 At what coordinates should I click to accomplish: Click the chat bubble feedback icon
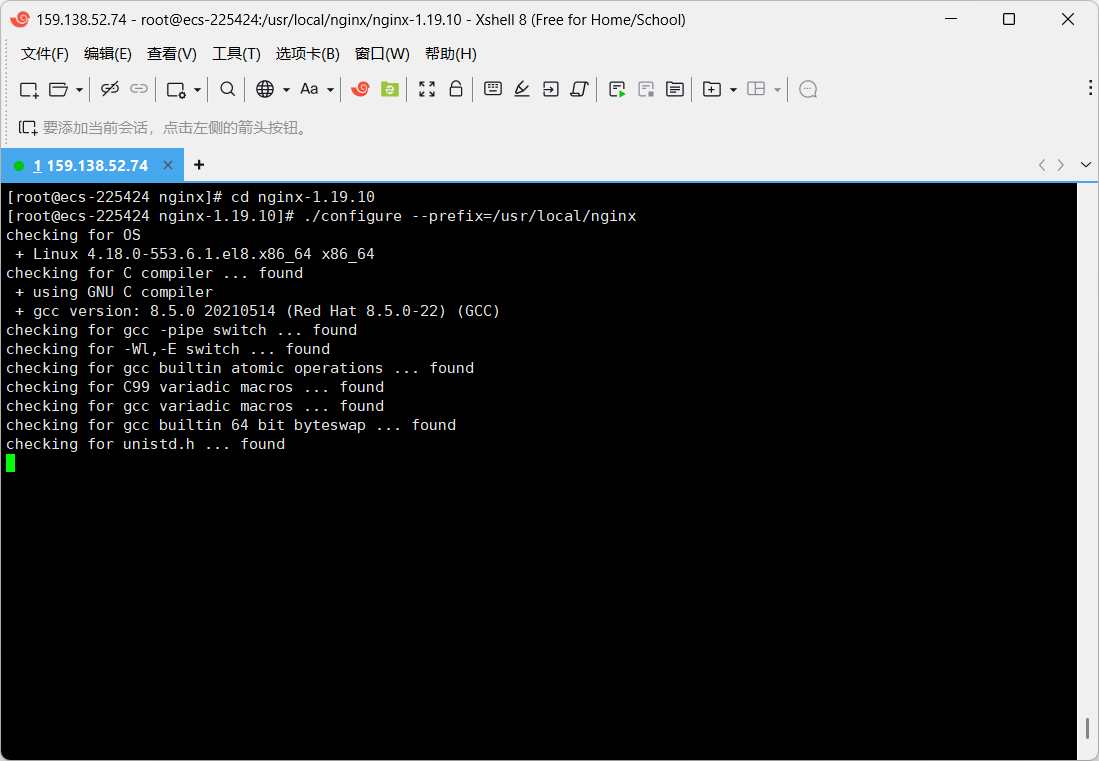click(x=807, y=89)
